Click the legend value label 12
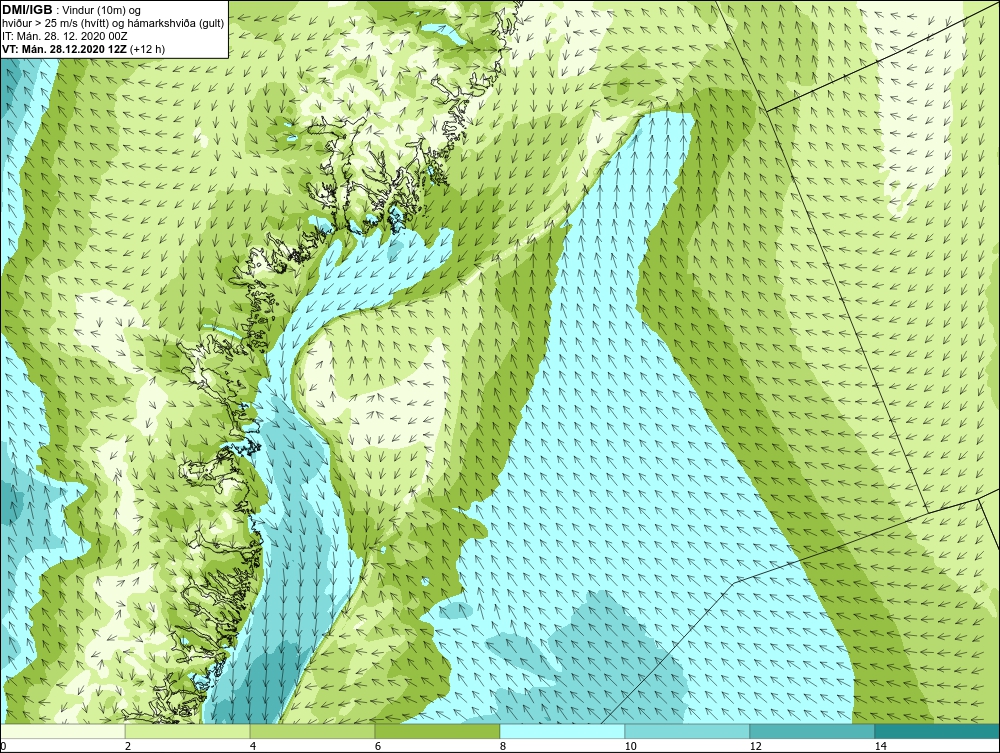The image size is (1000, 753). (x=755, y=746)
